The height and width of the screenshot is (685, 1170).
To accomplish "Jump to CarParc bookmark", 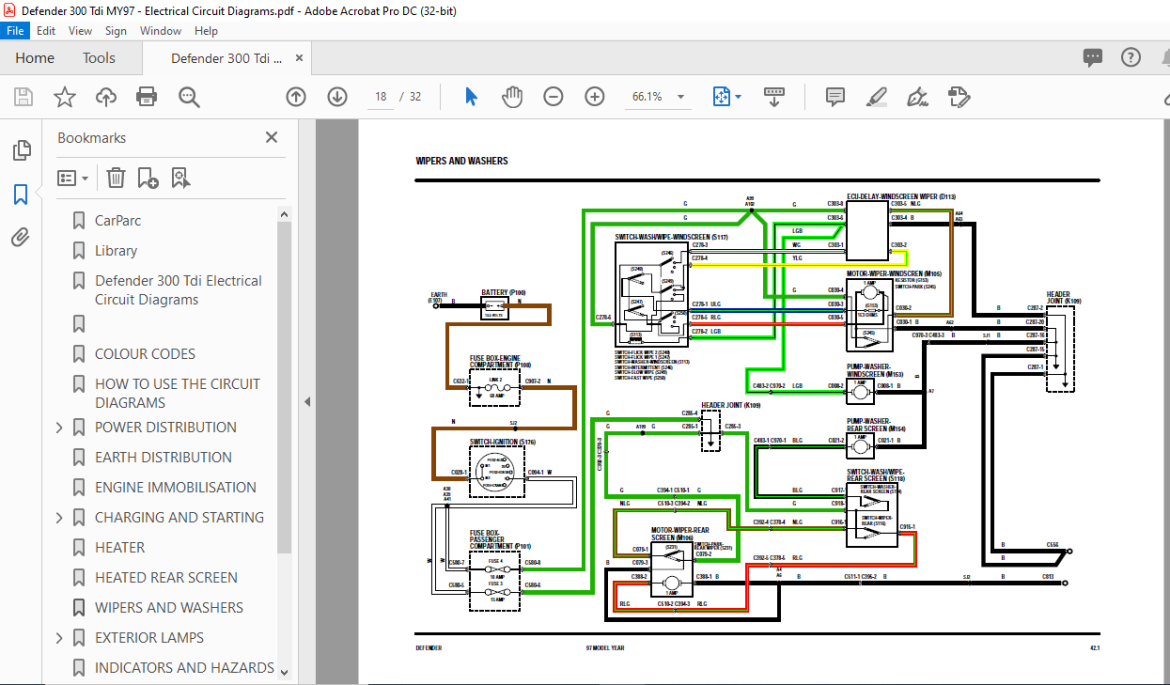I will coord(117,221).
